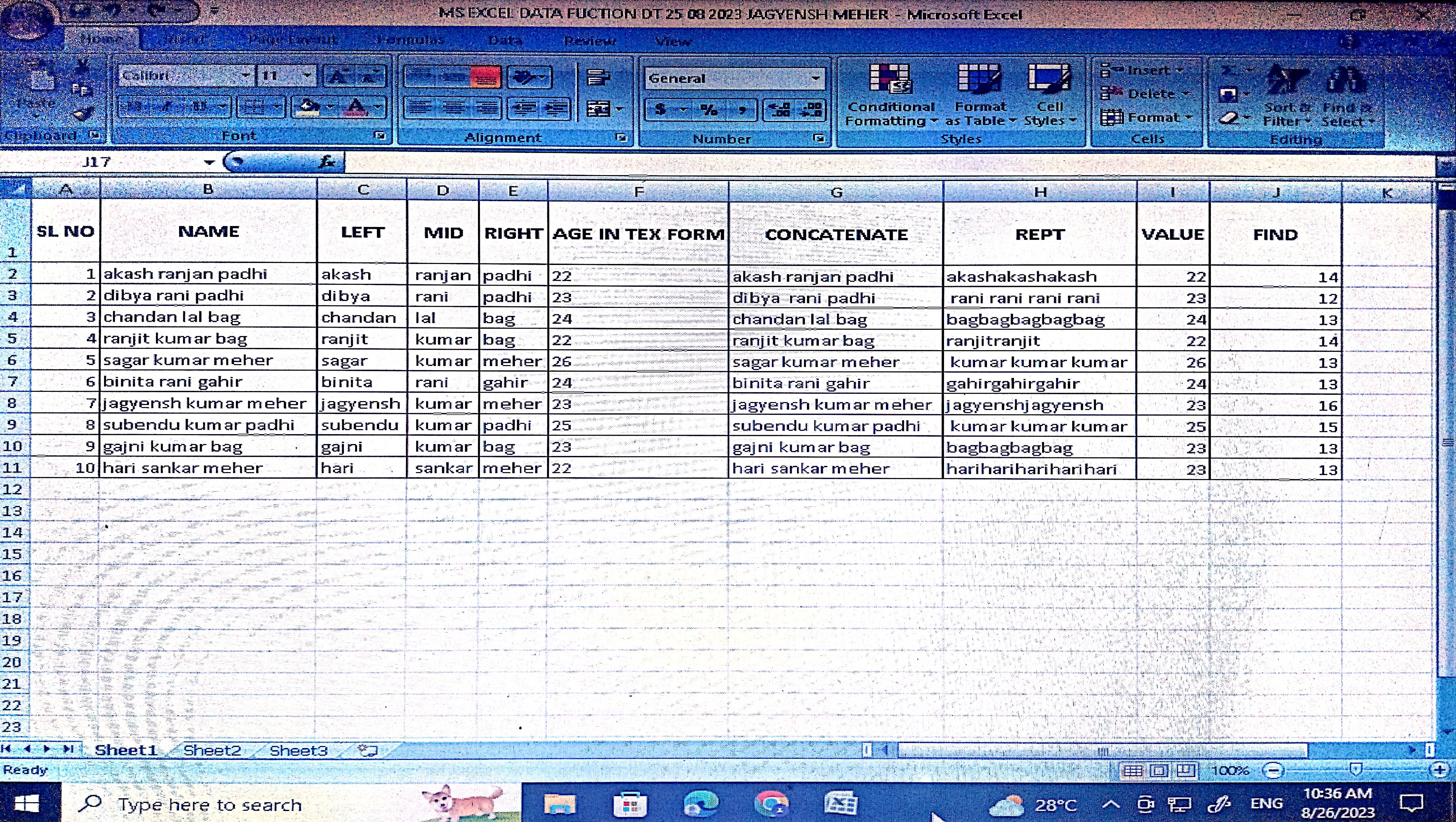
Task: Expand the font size dropdown
Action: (307, 75)
